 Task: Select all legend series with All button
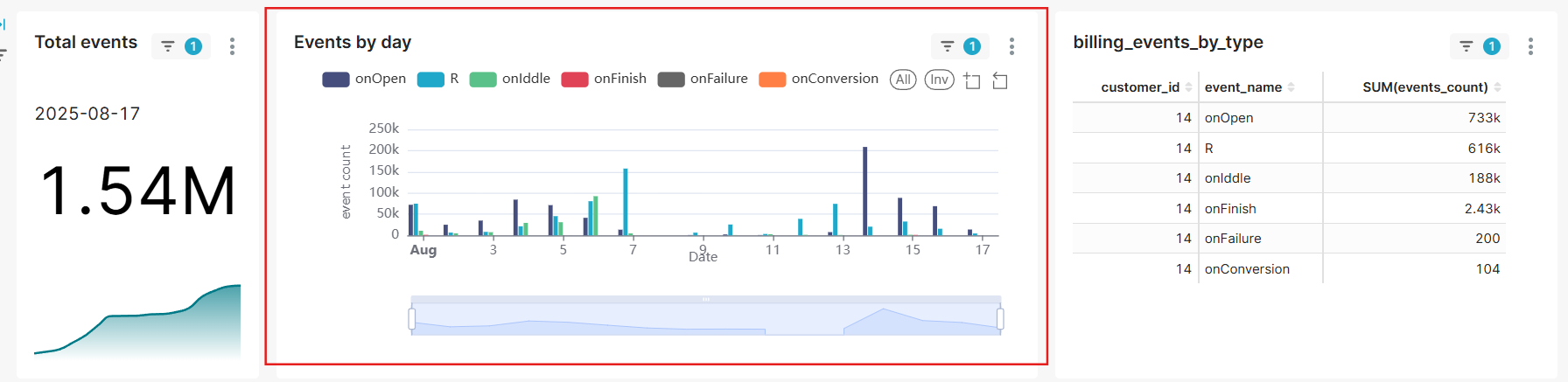click(903, 80)
